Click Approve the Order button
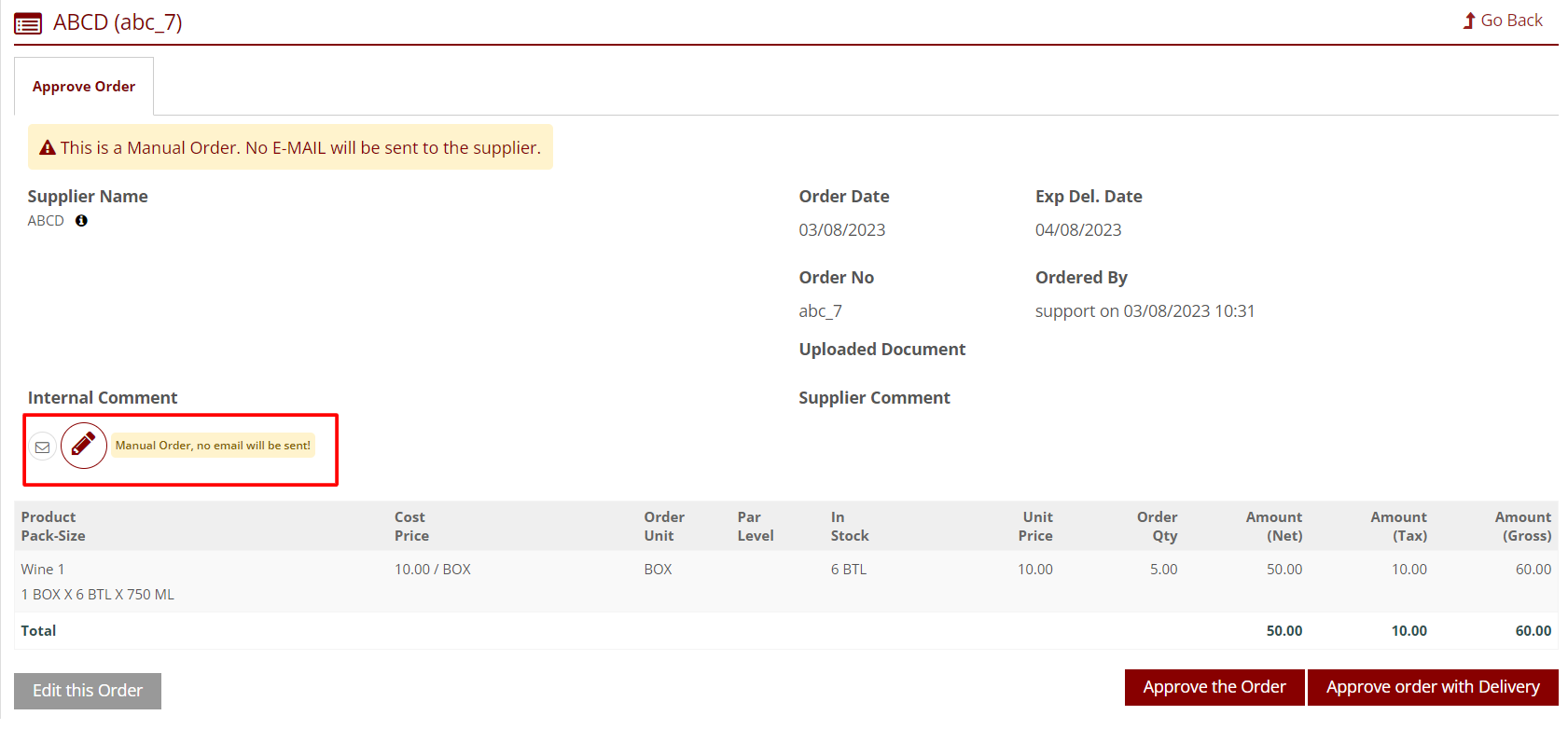The image size is (1568, 729). tap(1214, 687)
